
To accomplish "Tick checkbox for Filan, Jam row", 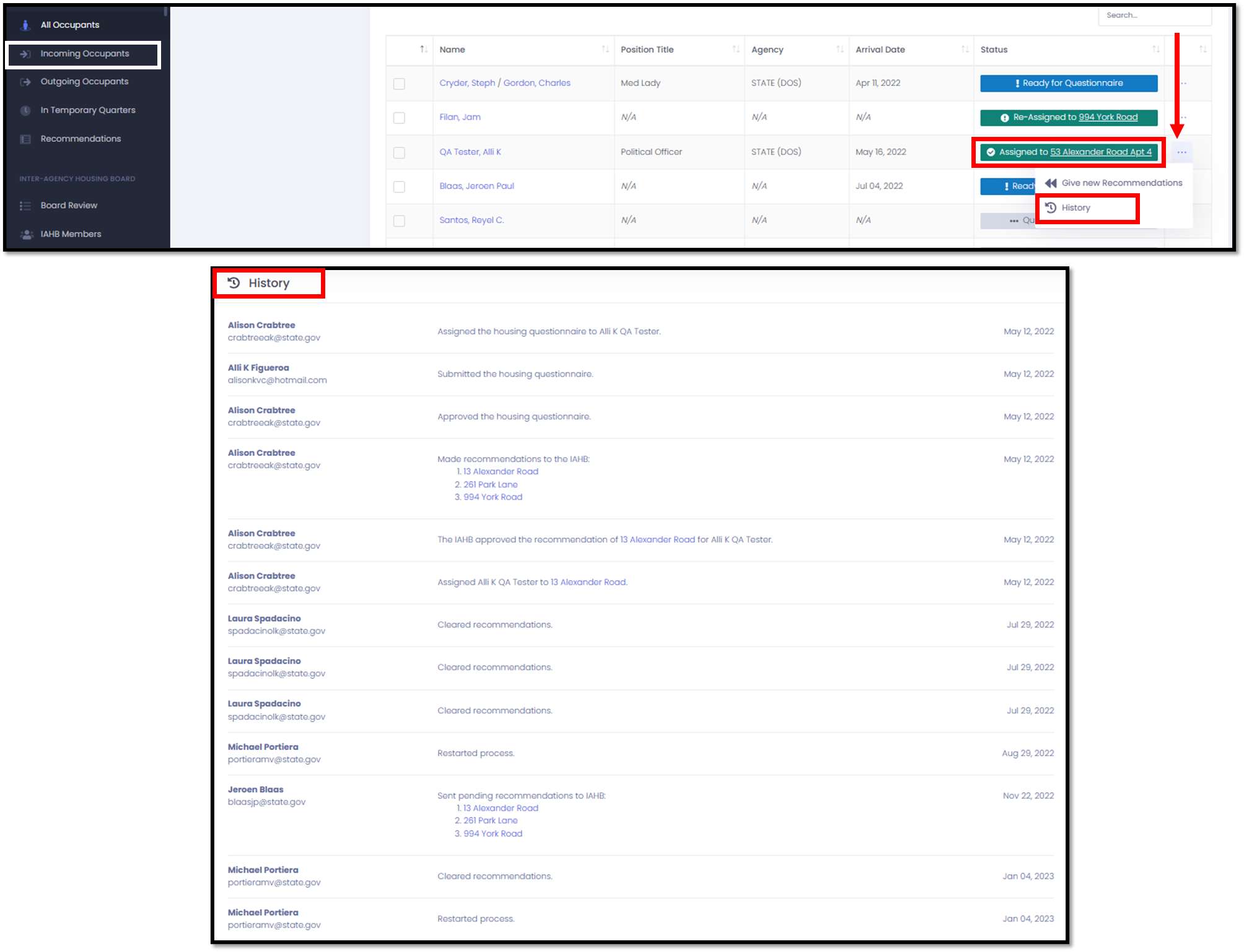I will [400, 118].
